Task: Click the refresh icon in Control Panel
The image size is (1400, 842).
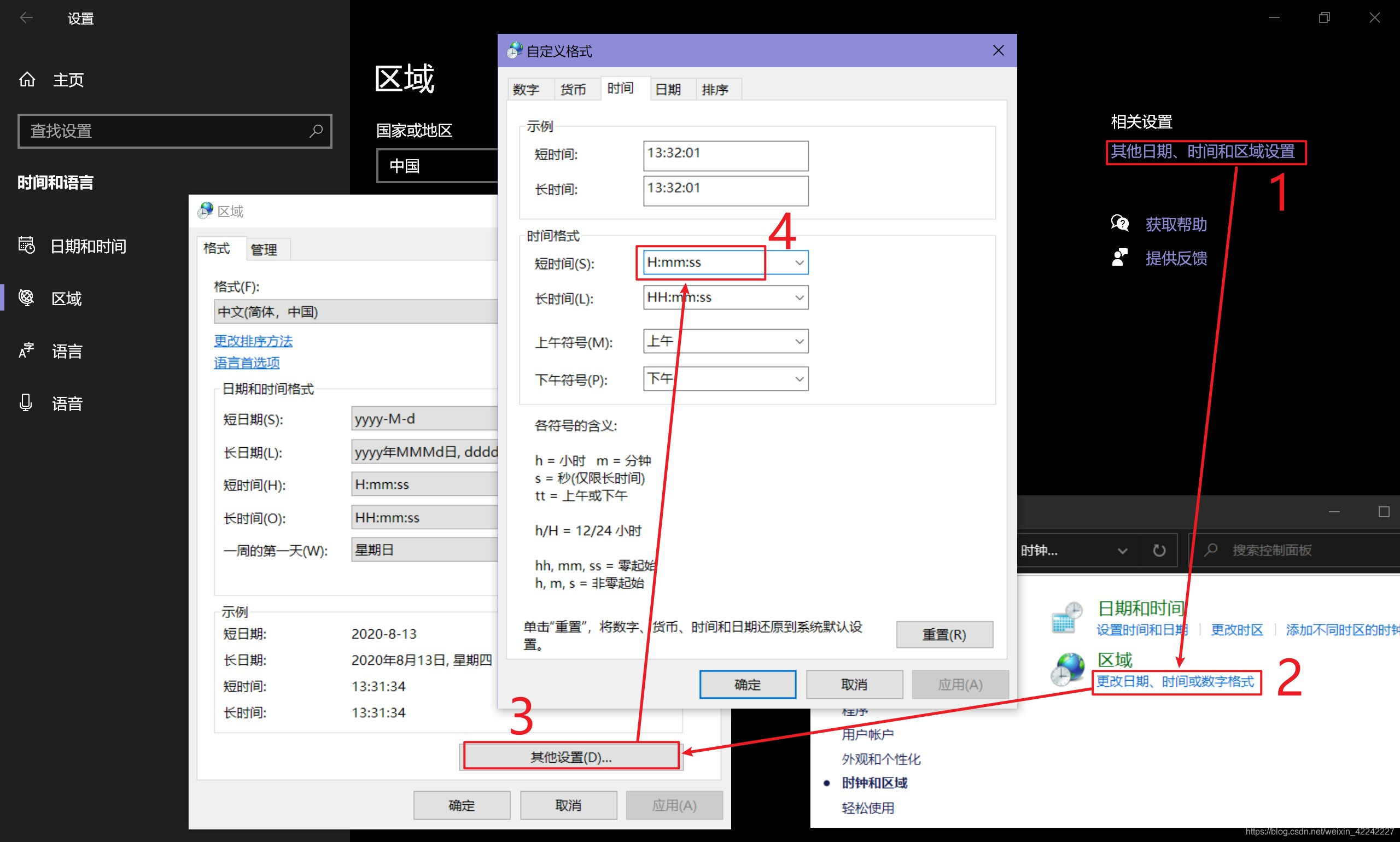Action: [1159, 551]
